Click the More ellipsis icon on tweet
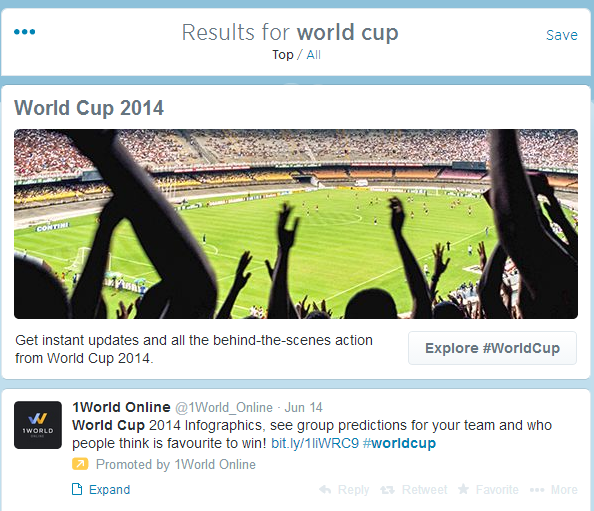Viewport: 594px width, 511px height. click(537, 490)
